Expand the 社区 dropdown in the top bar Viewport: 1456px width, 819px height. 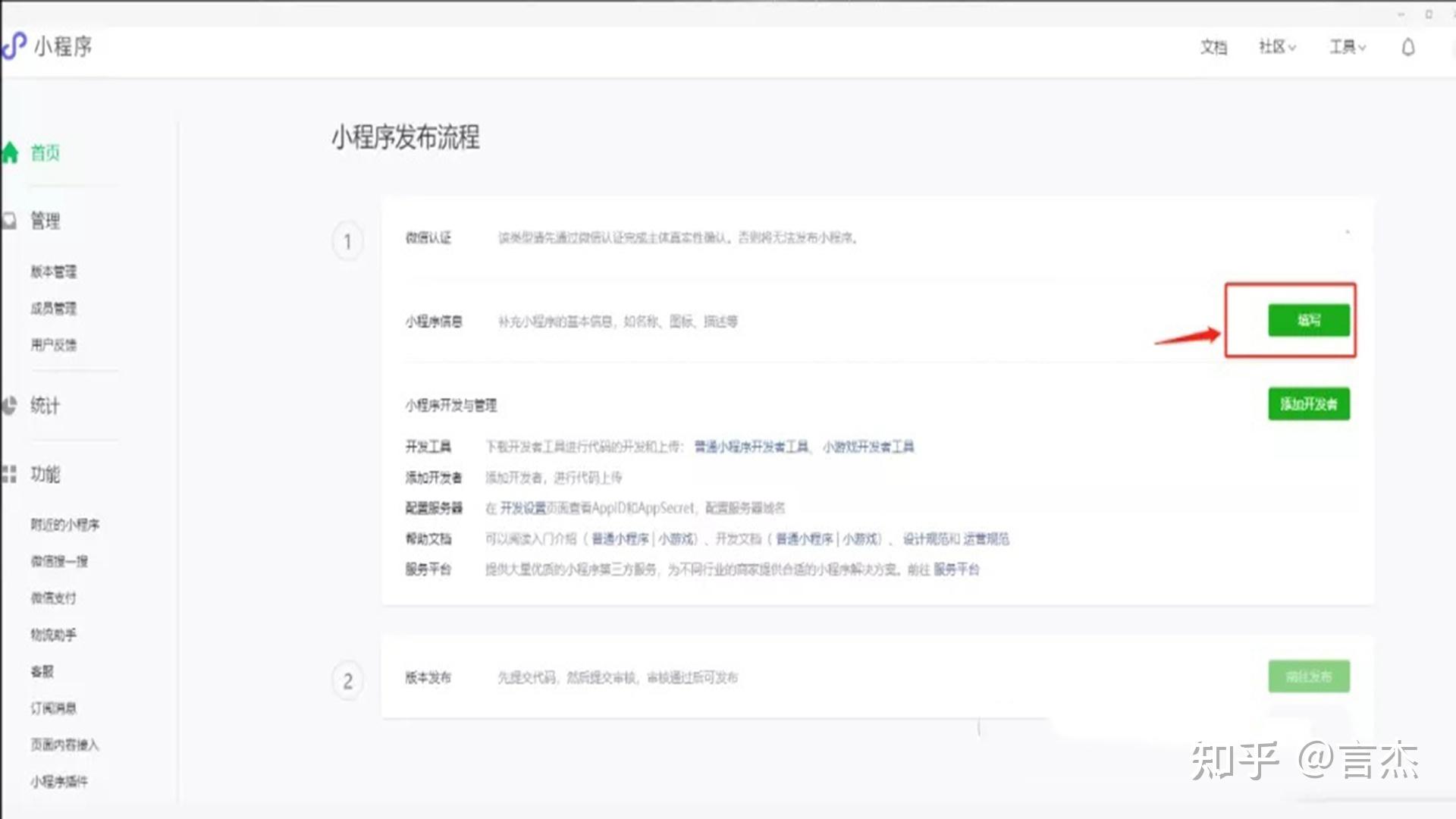pyautogui.click(x=1275, y=47)
